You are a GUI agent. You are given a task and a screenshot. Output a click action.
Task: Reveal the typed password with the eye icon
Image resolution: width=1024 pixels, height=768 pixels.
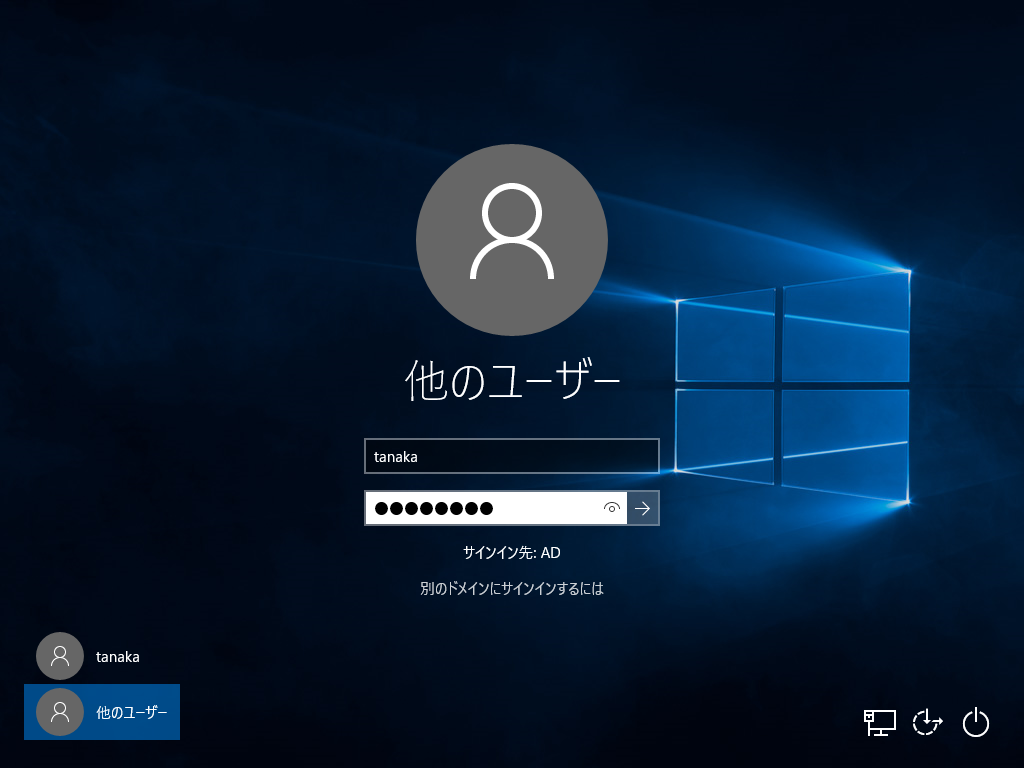(x=611, y=508)
